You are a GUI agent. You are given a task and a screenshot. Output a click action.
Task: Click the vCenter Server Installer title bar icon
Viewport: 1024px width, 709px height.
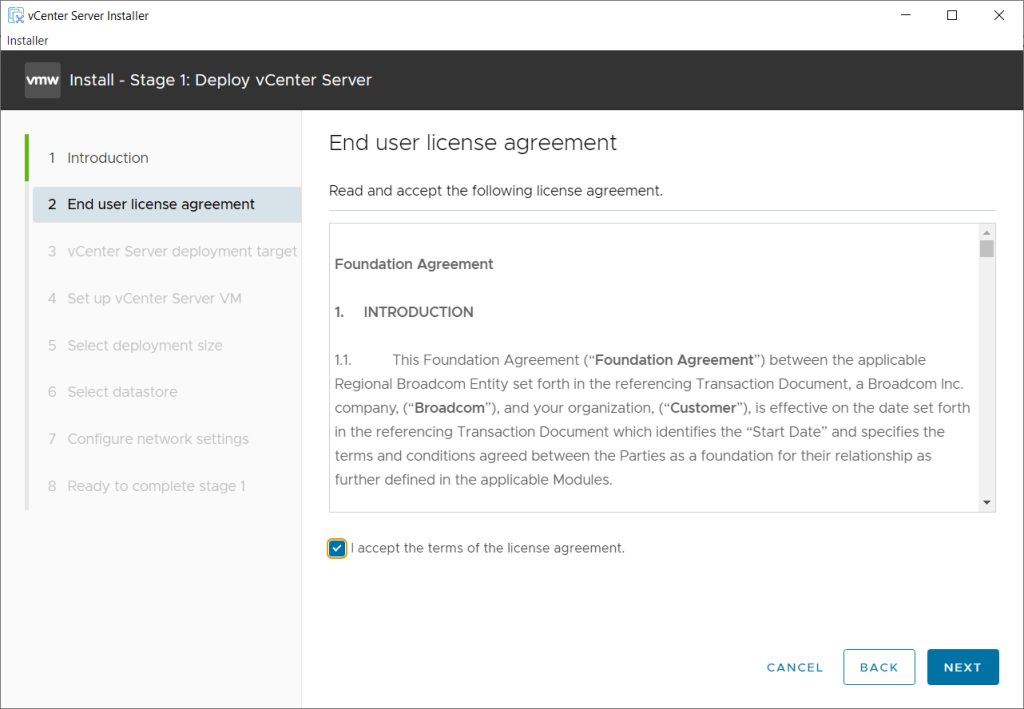15,16
